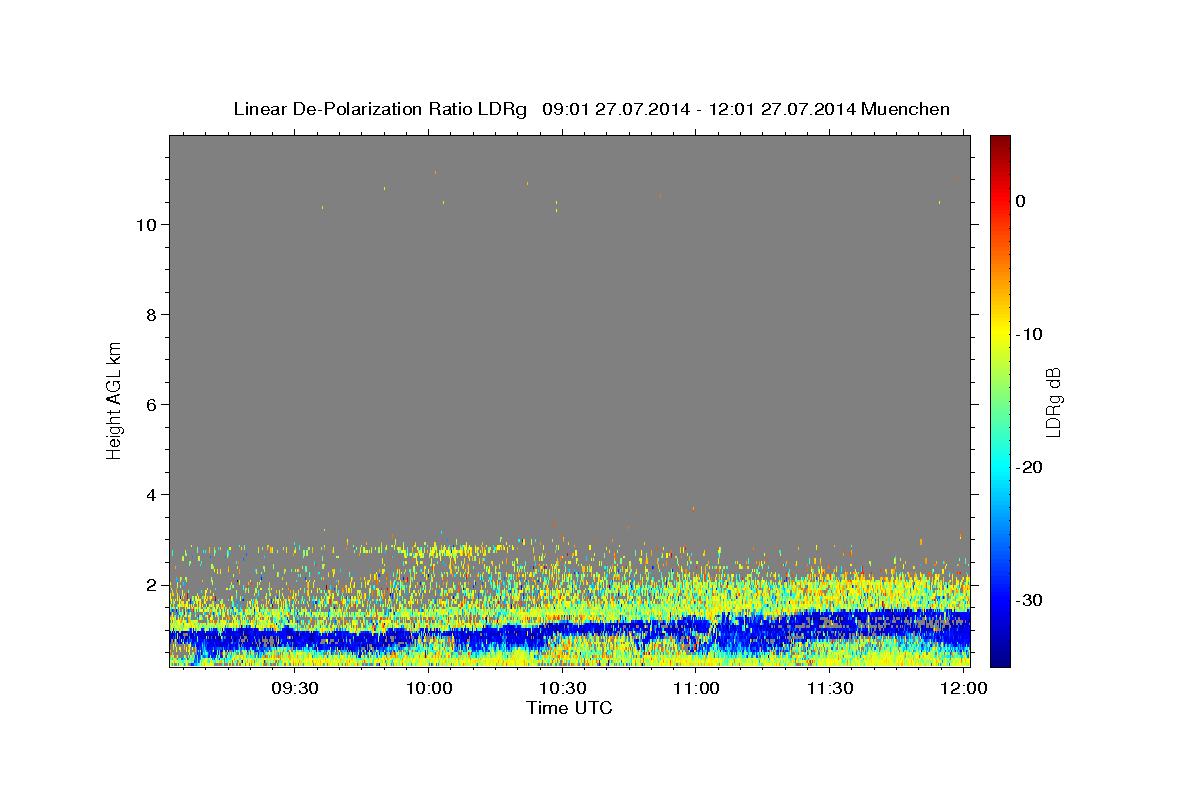The height and width of the screenshot is (800, 1200).
Task: Click the location label 'Muenchen' in the title
Action: click(x=905, y=109)
